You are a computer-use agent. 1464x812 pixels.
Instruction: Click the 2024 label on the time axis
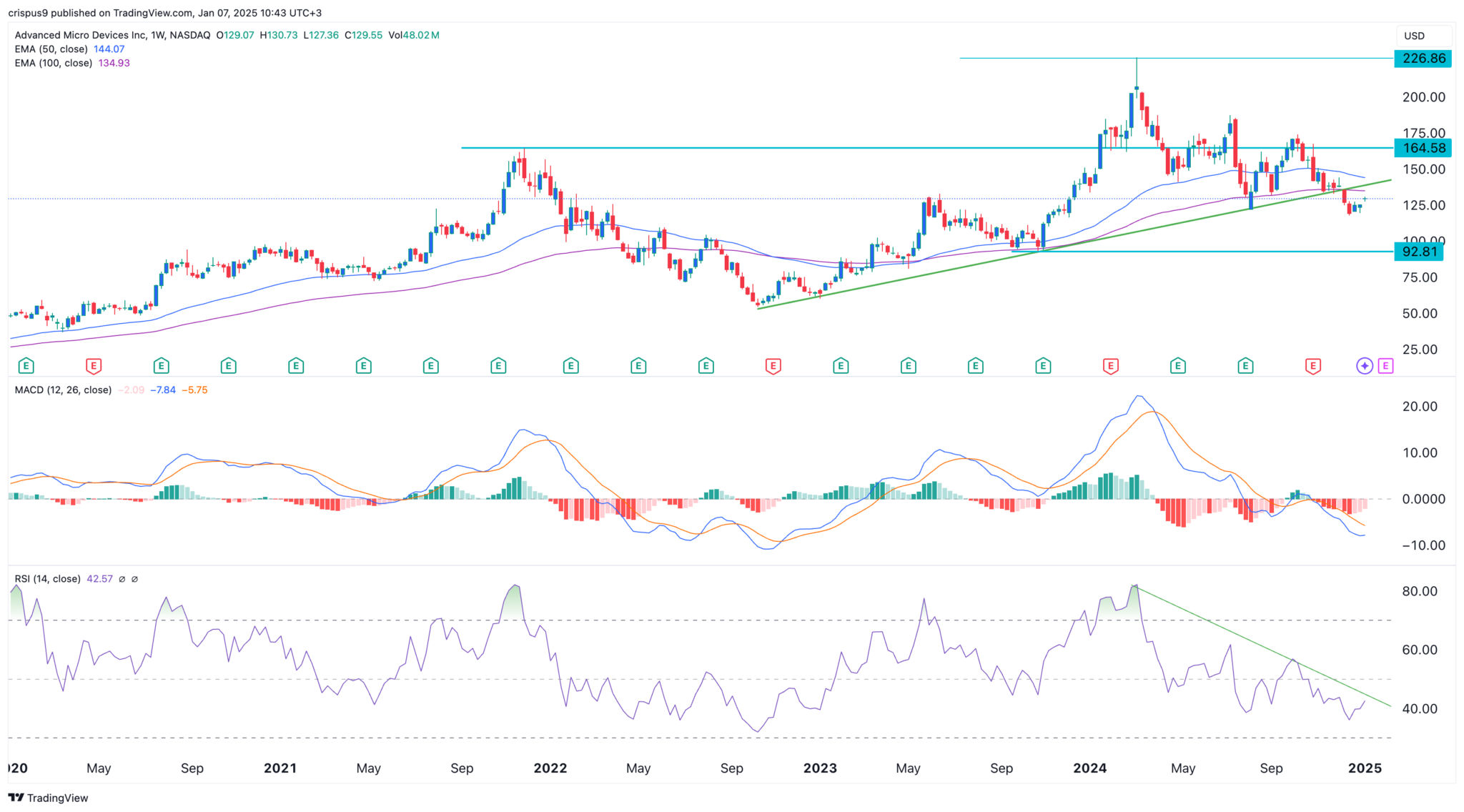[x=1089, y=768]
